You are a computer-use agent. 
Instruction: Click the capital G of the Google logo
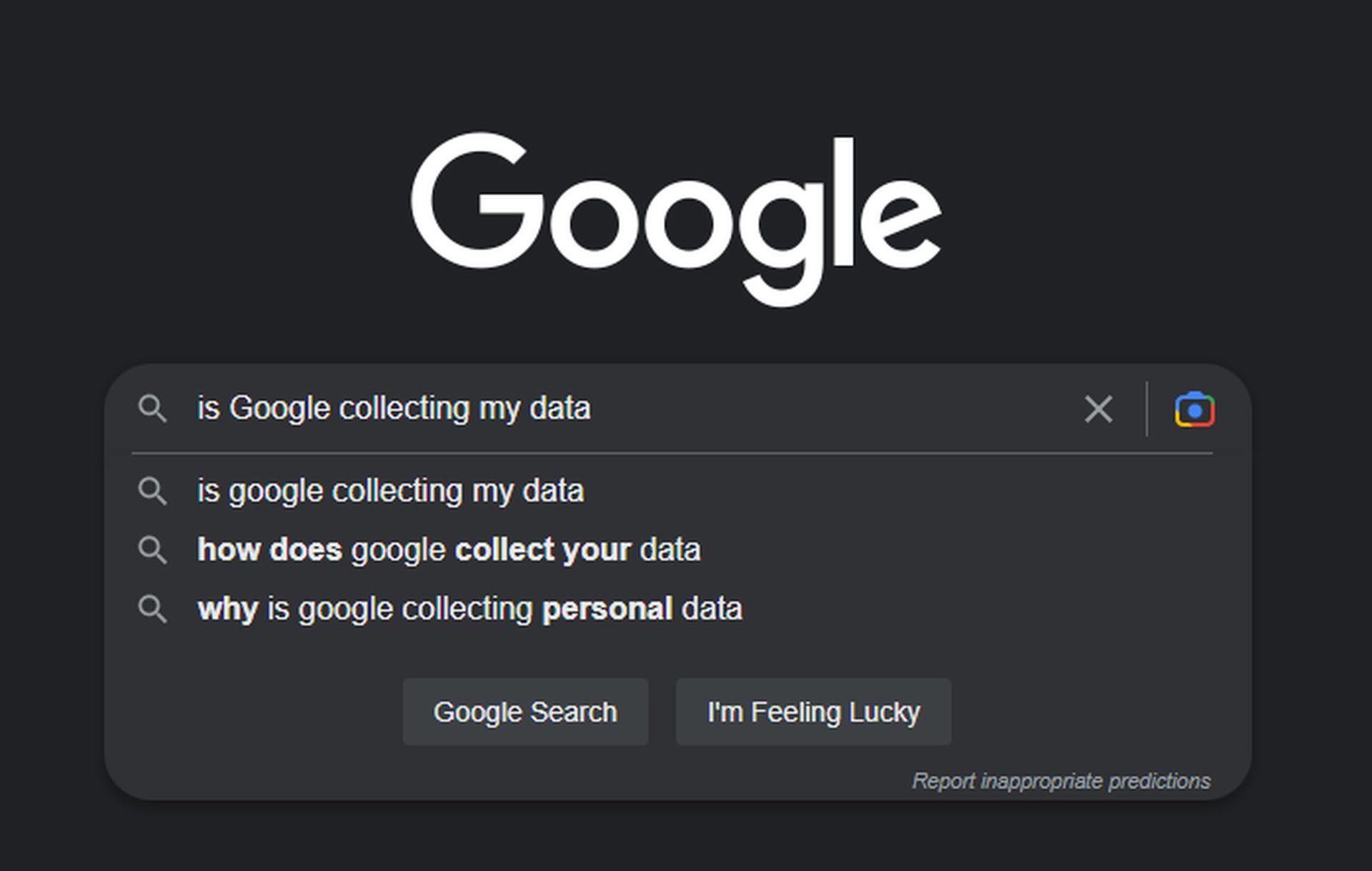pos(477,201)
